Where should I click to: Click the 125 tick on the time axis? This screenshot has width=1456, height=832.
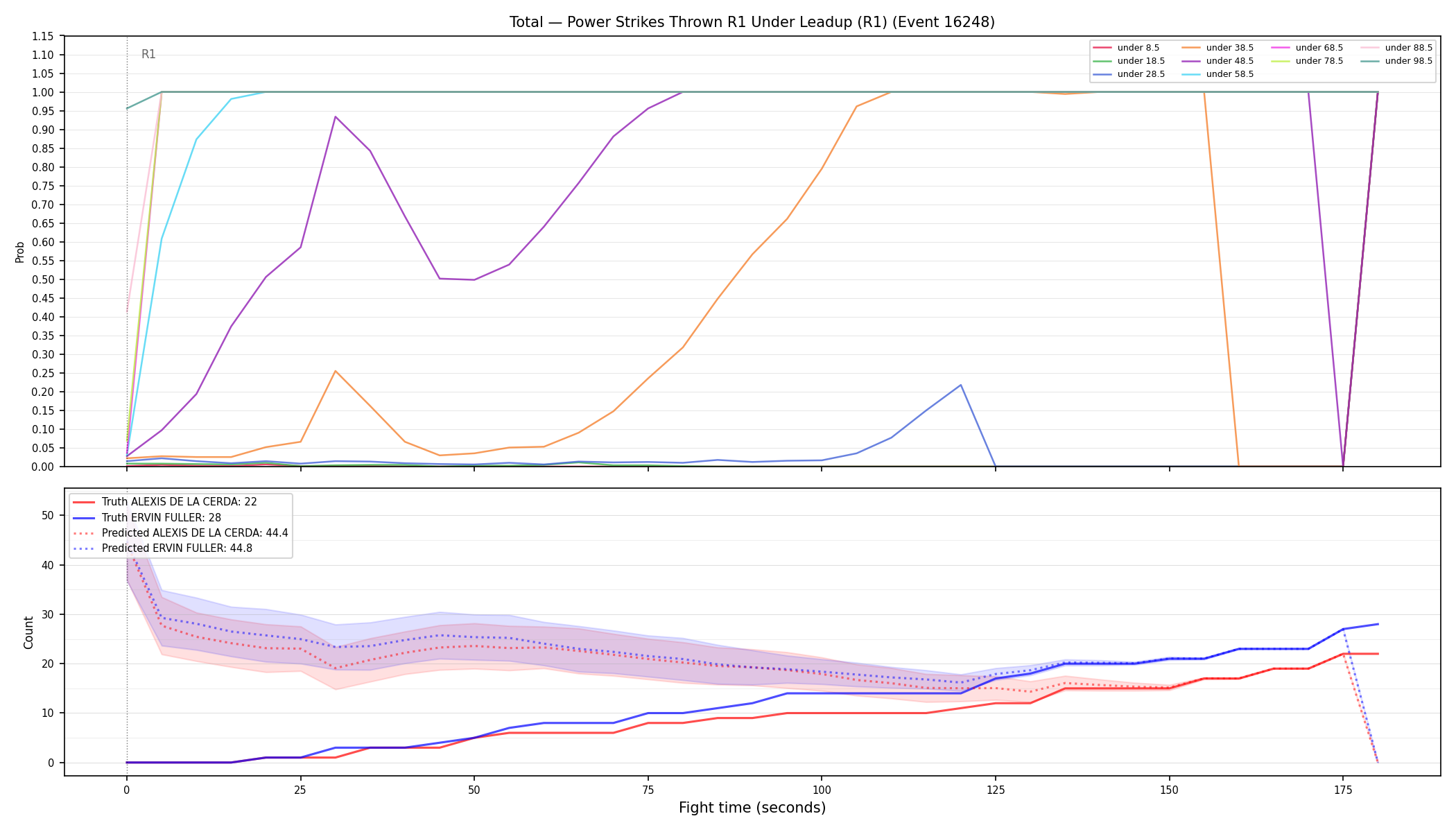995,789
